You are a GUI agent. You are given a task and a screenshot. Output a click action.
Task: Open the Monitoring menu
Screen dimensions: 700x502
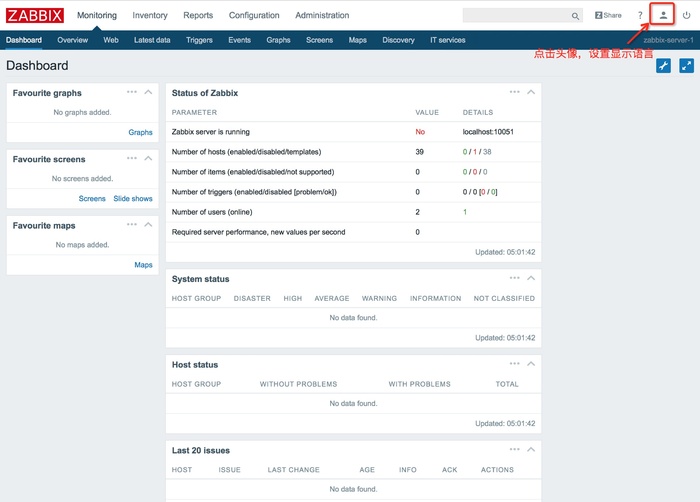coord(97,15)
